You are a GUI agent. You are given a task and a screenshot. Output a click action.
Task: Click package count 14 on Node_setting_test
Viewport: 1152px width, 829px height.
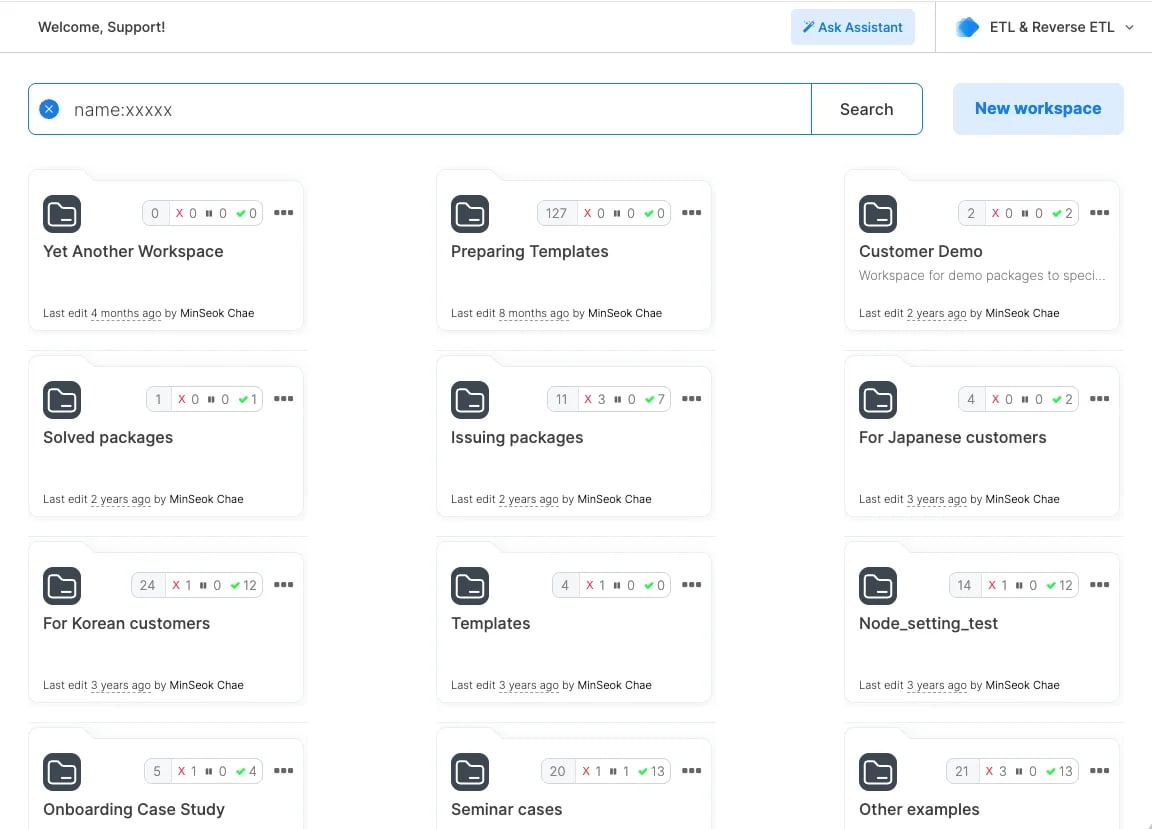point(964,585)
